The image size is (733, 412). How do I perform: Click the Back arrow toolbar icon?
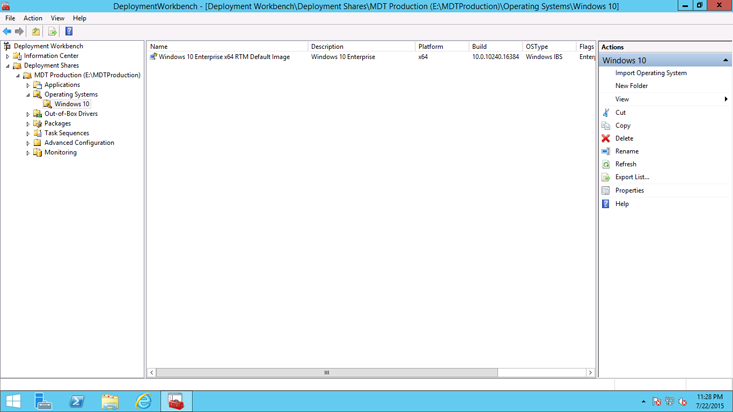click(7, 32)
